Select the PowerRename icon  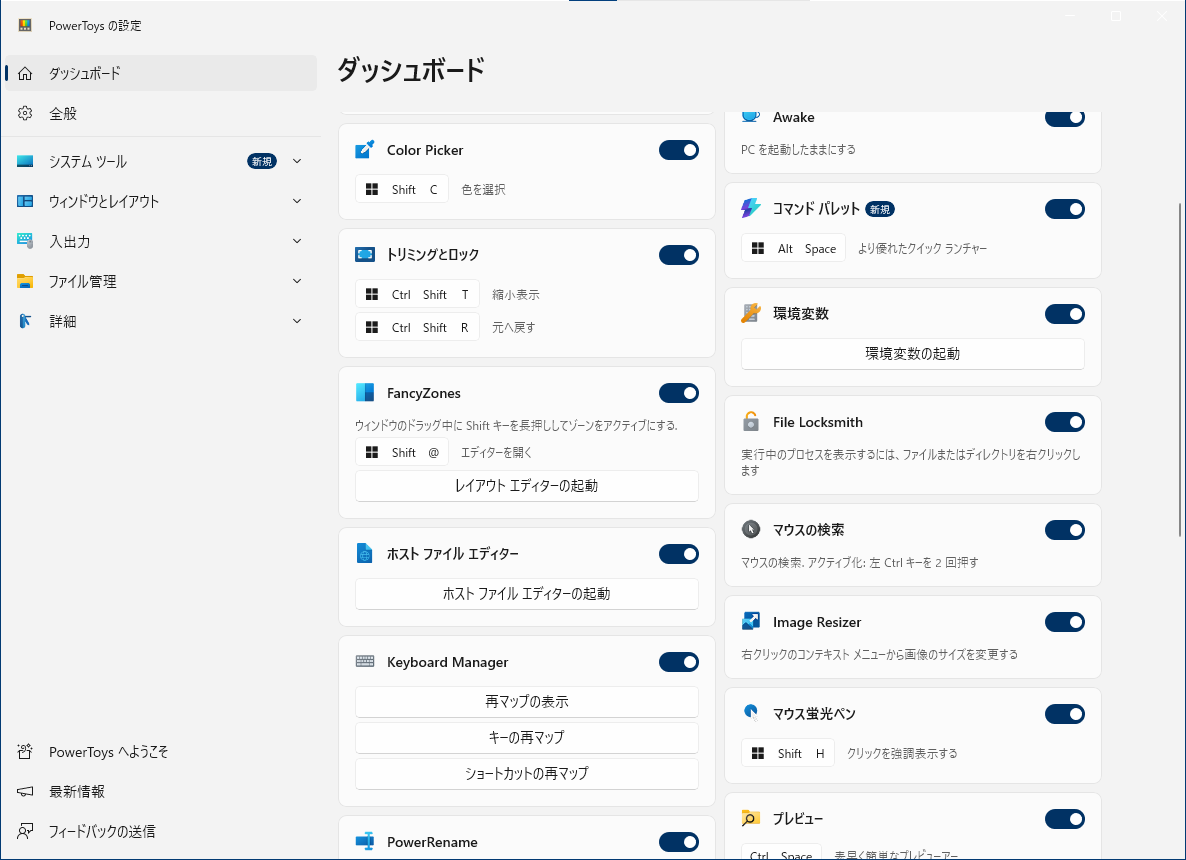(366, 842)
